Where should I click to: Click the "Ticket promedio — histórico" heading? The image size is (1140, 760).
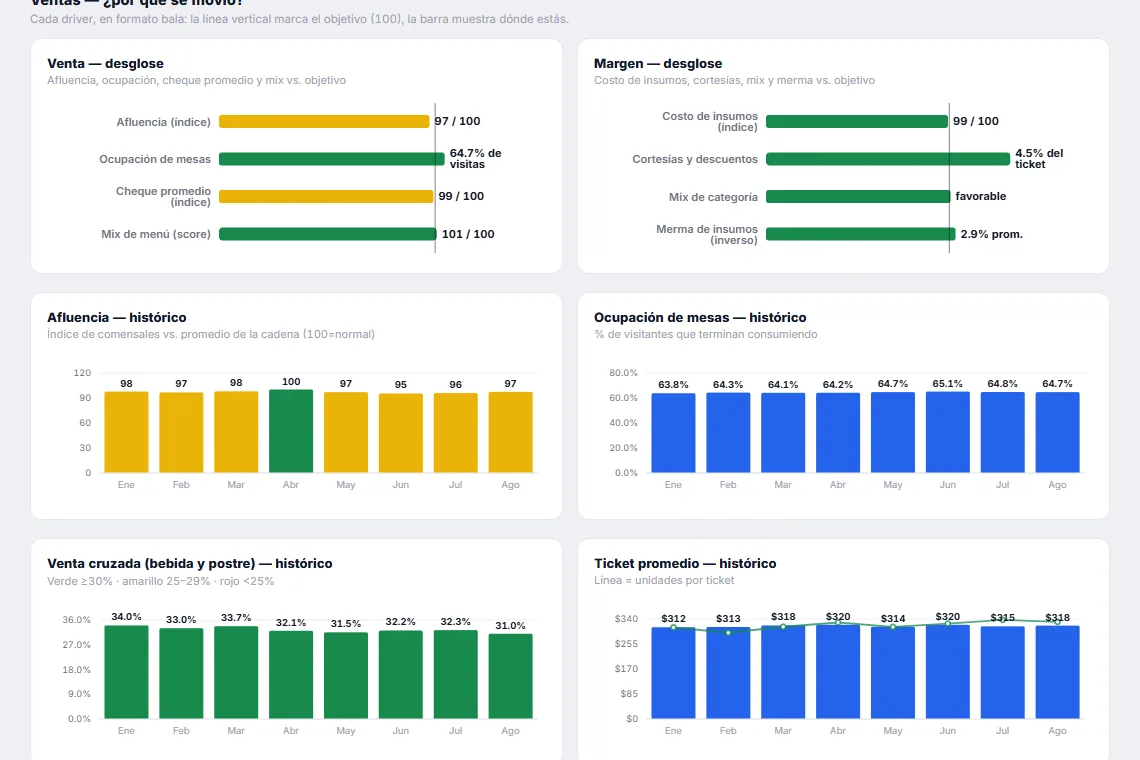(x=685, y=563)
